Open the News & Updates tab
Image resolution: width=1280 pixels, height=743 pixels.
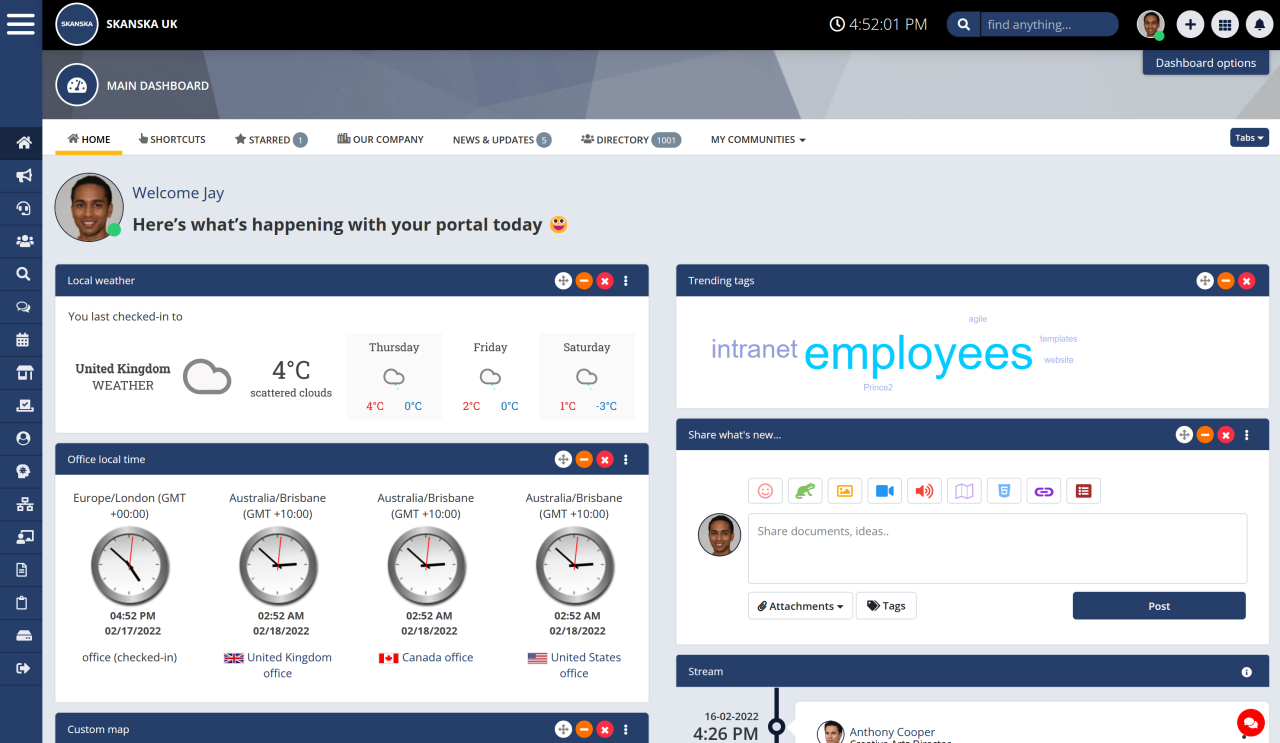tap(494, 139)
